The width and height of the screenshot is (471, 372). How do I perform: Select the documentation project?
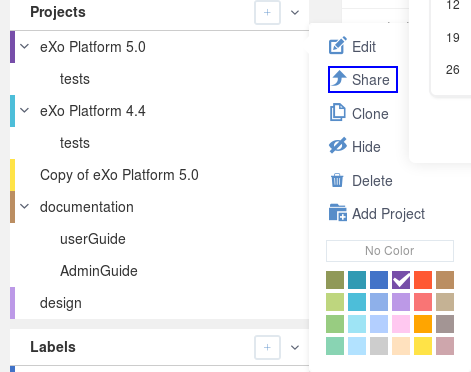point(87,207)
